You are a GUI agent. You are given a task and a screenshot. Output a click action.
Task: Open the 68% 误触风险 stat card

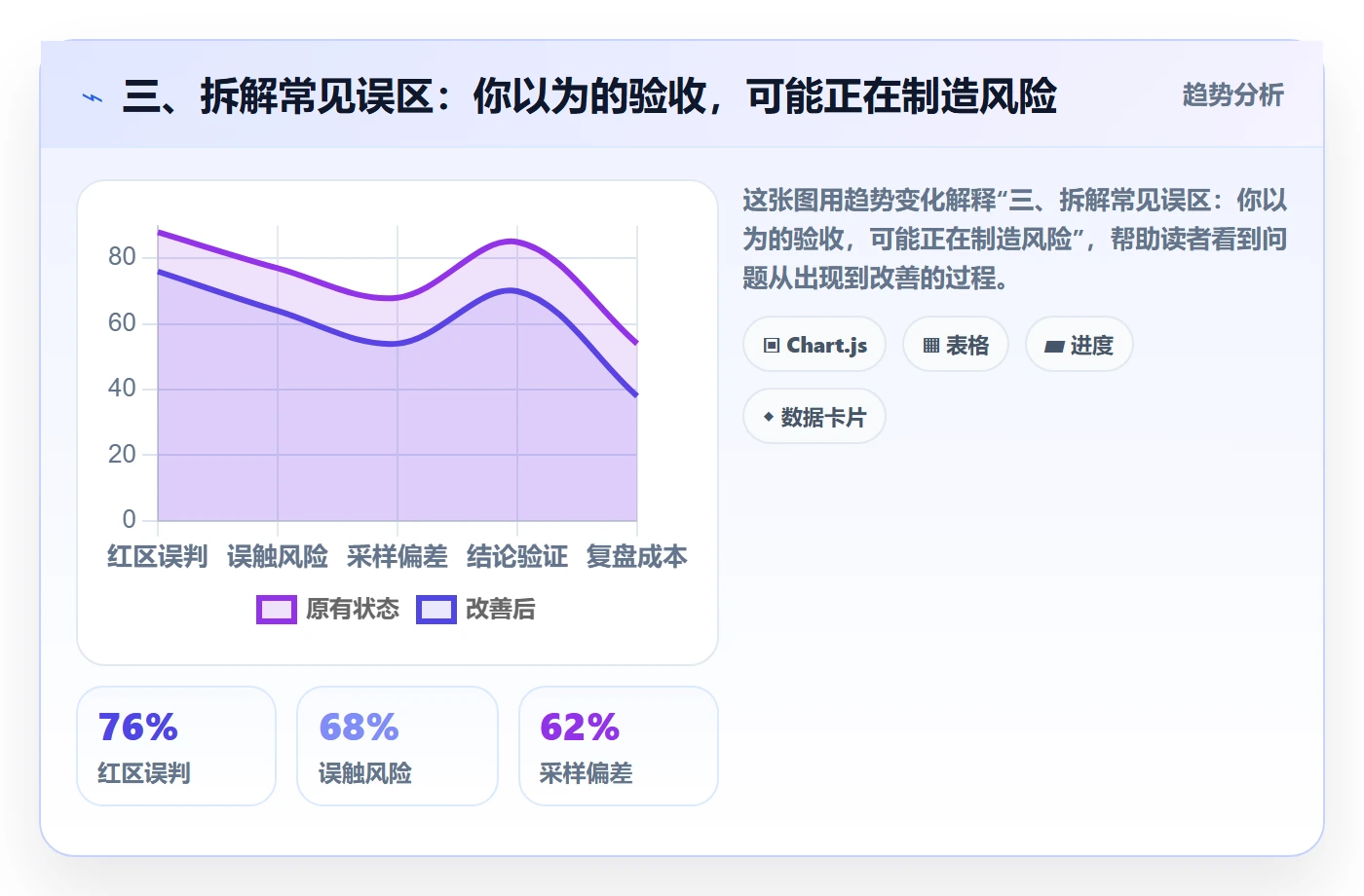[x=398, y=746]
